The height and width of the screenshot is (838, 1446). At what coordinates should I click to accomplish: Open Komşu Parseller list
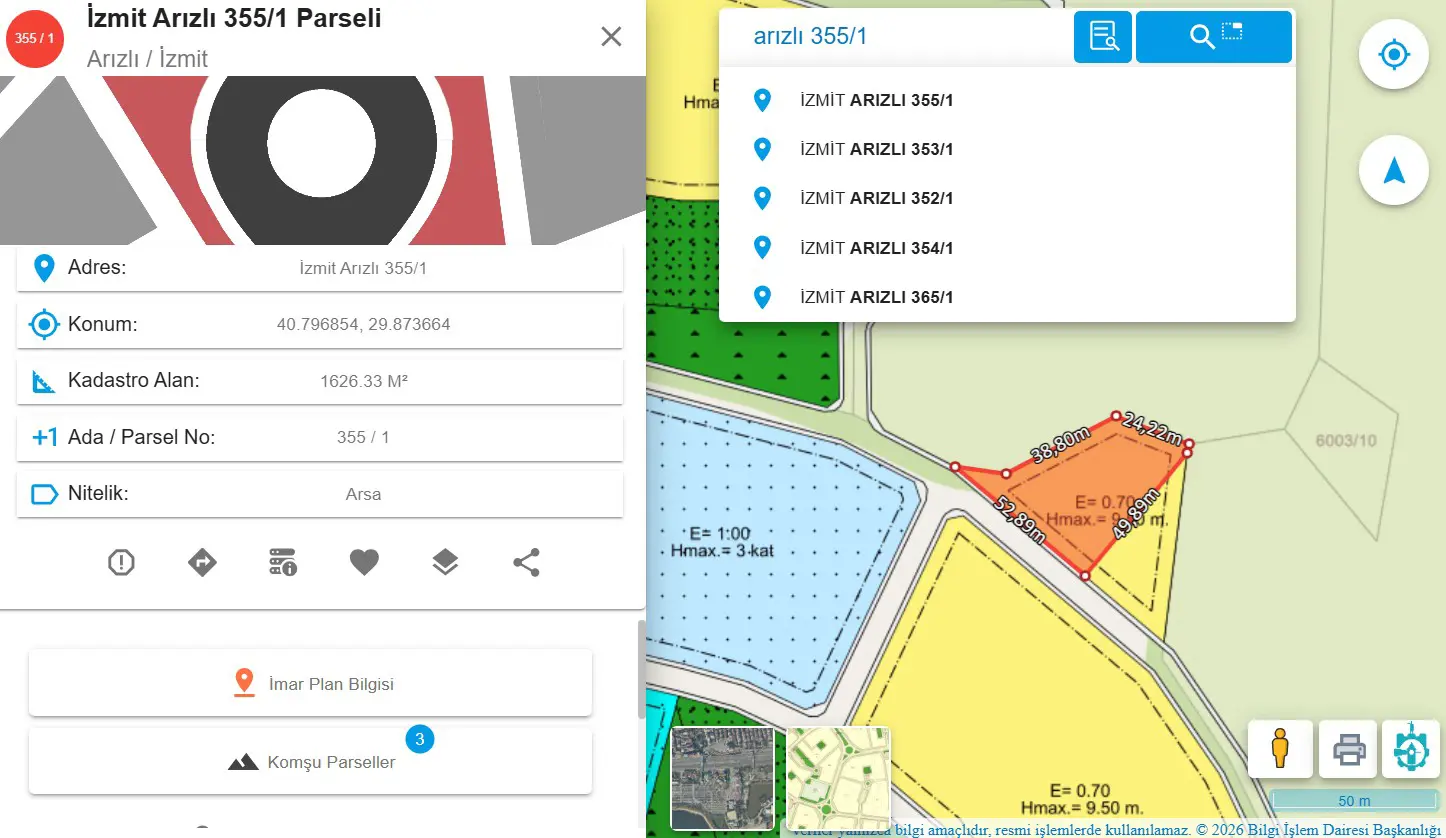[x=310, y=762]
